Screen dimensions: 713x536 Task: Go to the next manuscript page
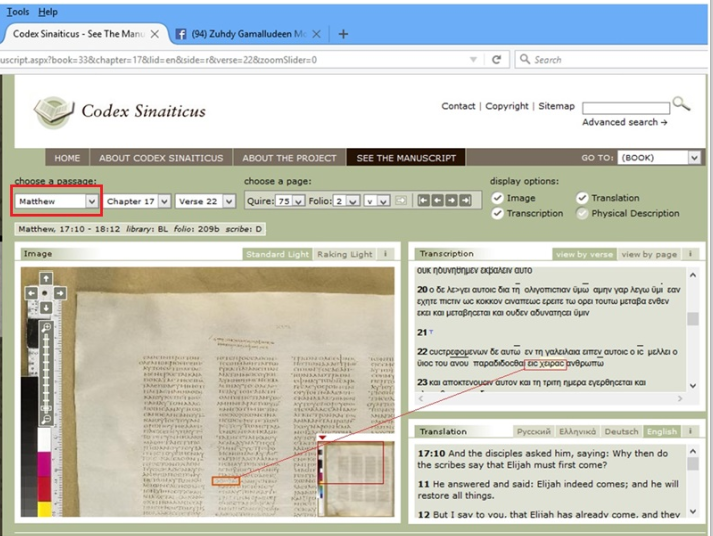[451, 200]
